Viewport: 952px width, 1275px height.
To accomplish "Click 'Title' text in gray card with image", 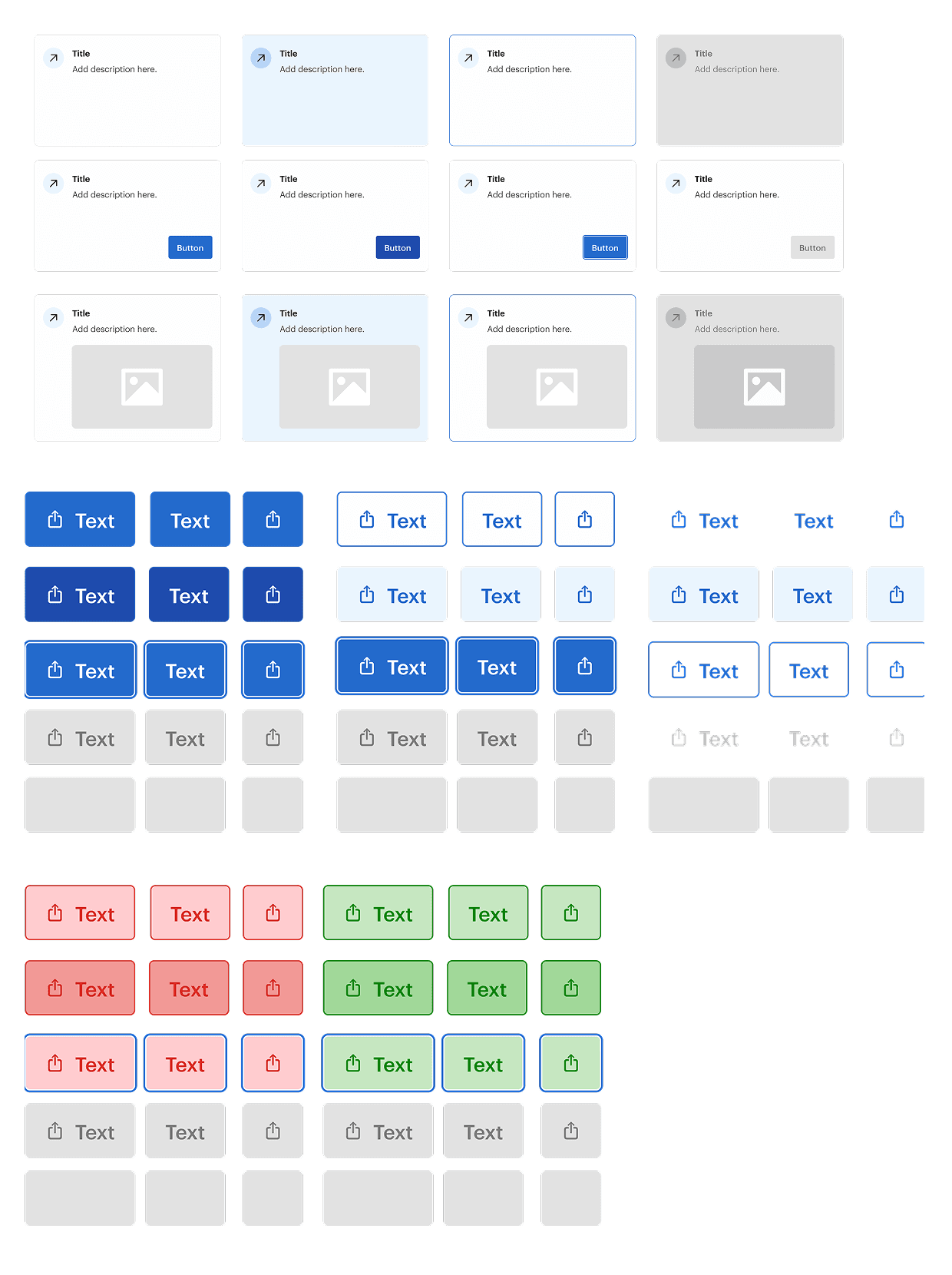I will [x=703, y=313].
